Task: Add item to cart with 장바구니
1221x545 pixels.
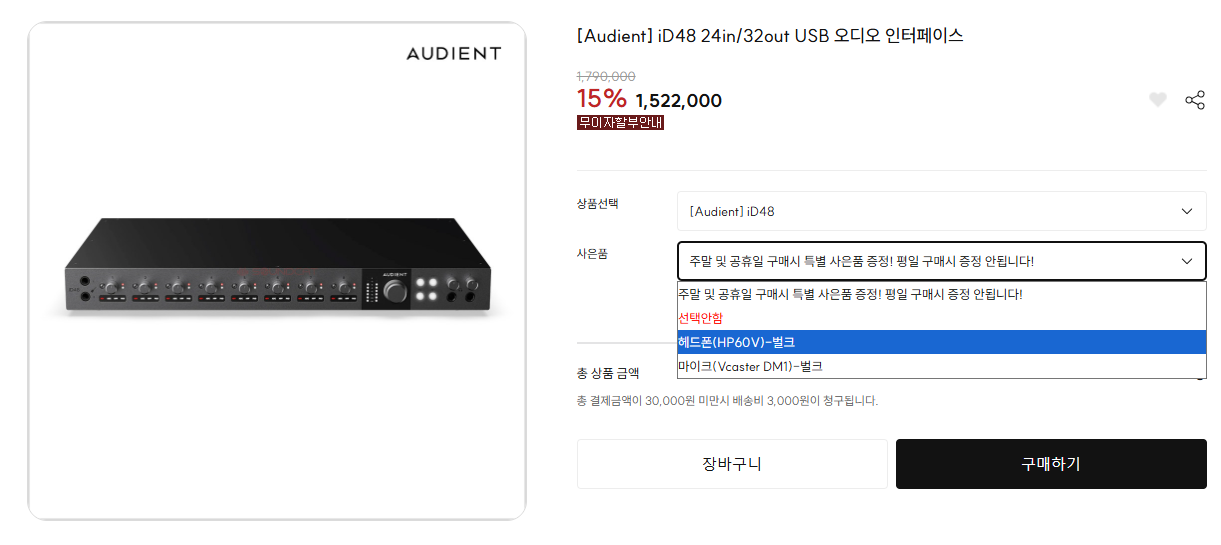Action: pos(732,464)
